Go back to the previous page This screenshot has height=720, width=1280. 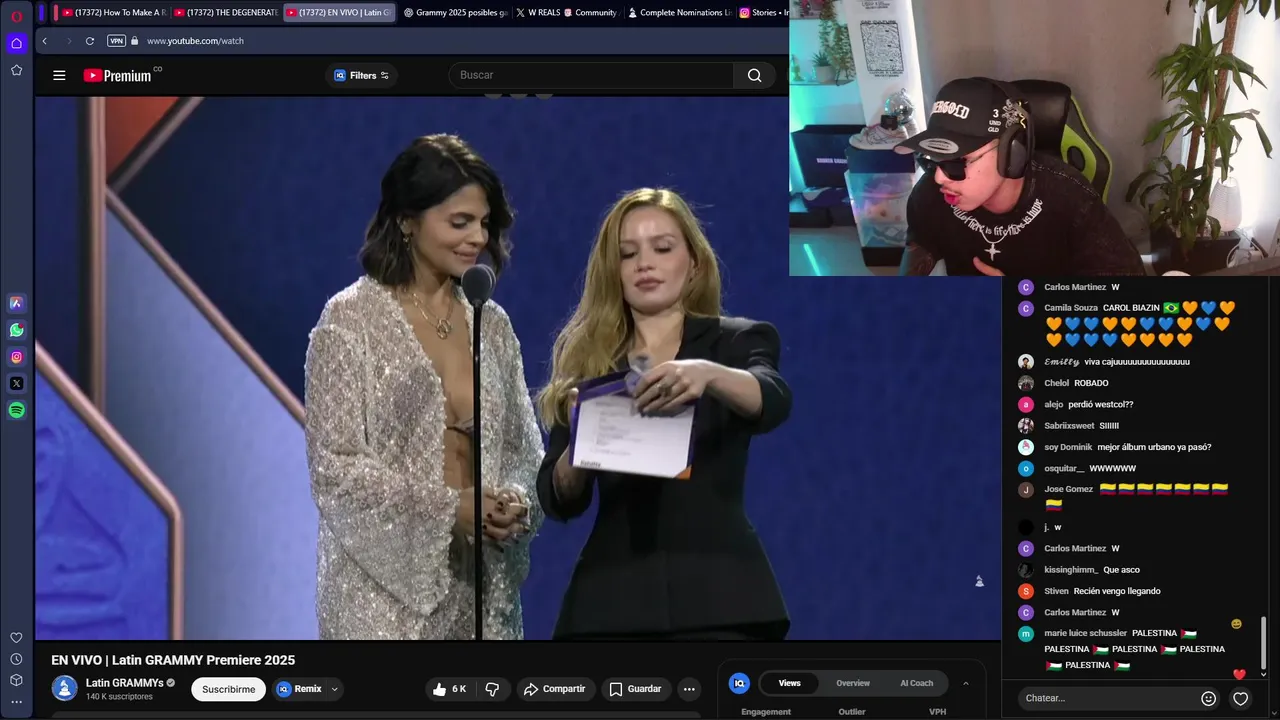tap(44, 41)
